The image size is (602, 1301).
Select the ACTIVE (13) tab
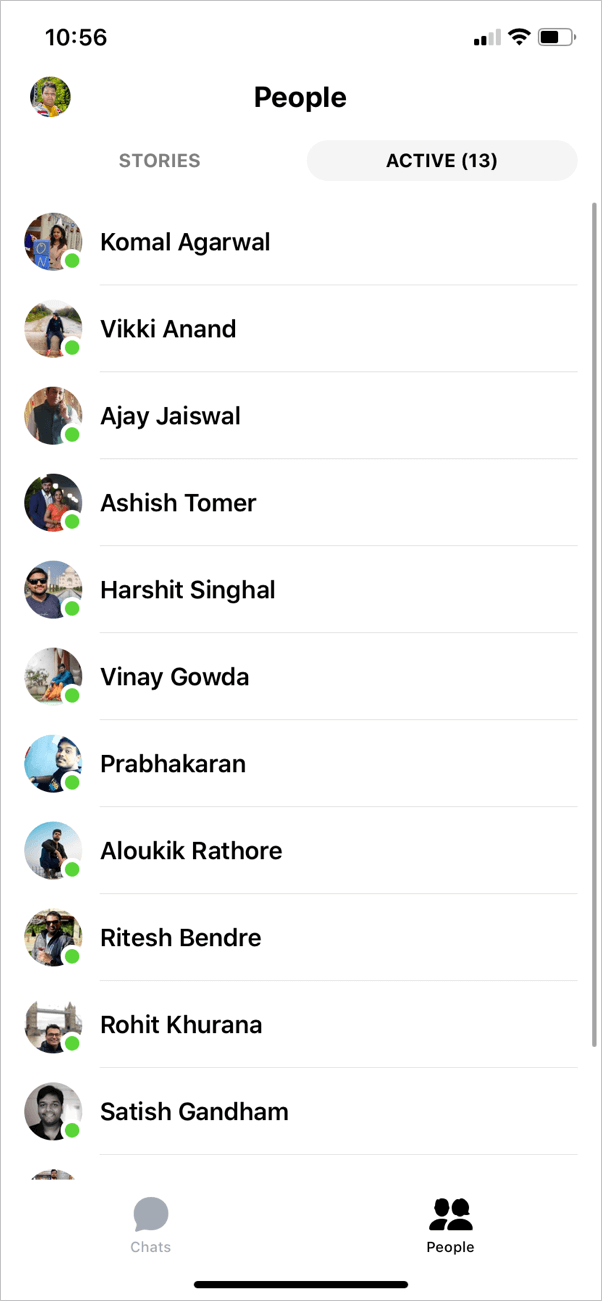[x=442, y=160]
